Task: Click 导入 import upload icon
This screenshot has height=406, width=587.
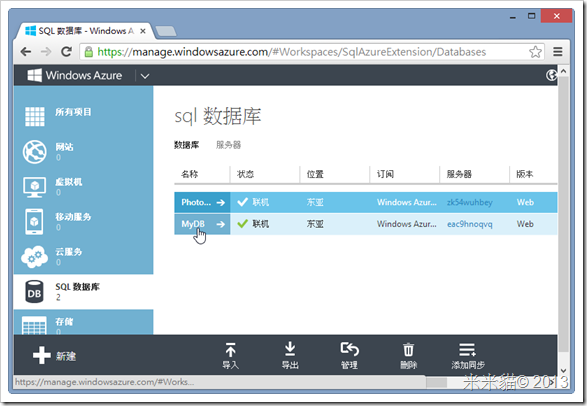Action: pos(231,350)
